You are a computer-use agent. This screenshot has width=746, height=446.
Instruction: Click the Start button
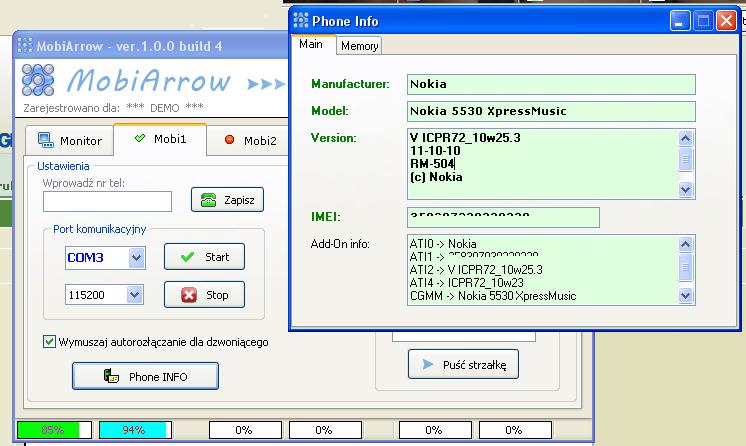205,257
